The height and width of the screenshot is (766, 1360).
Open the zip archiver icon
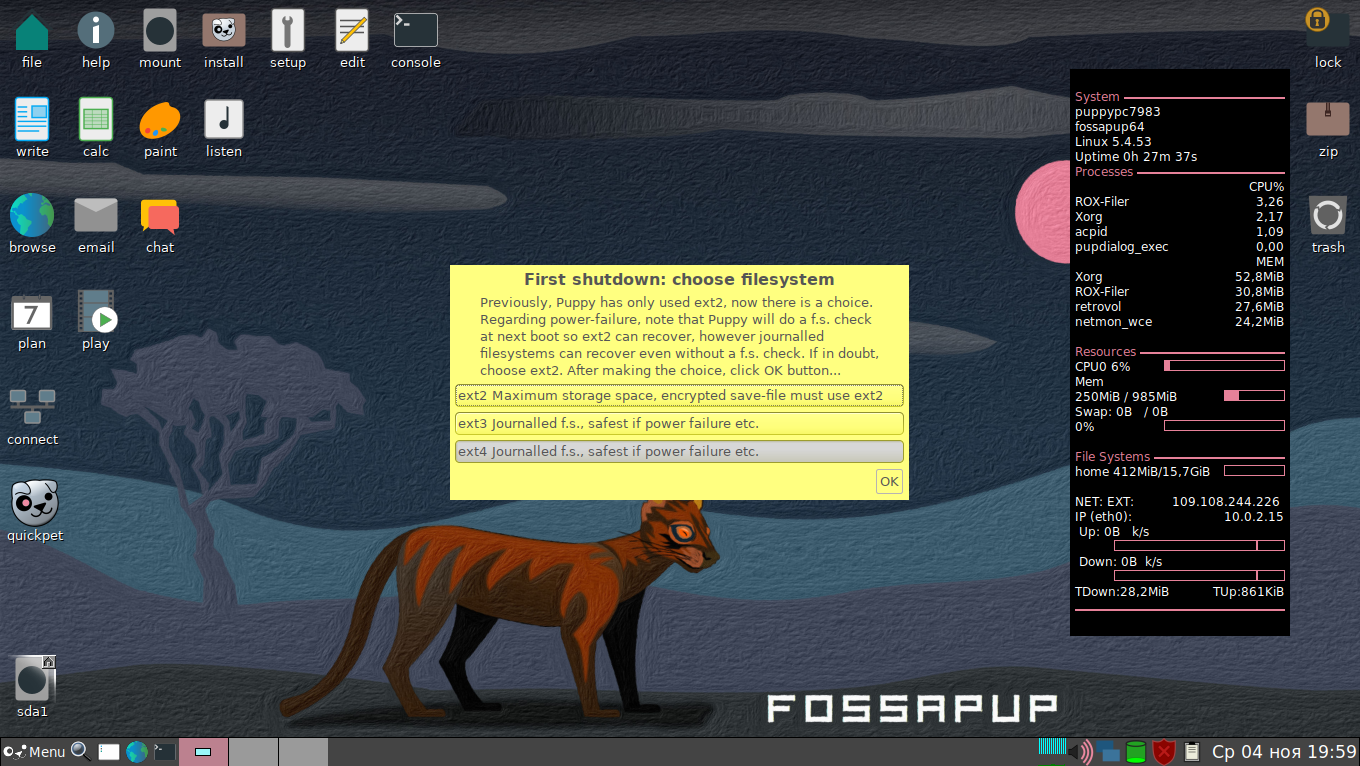coord(1328,119)
